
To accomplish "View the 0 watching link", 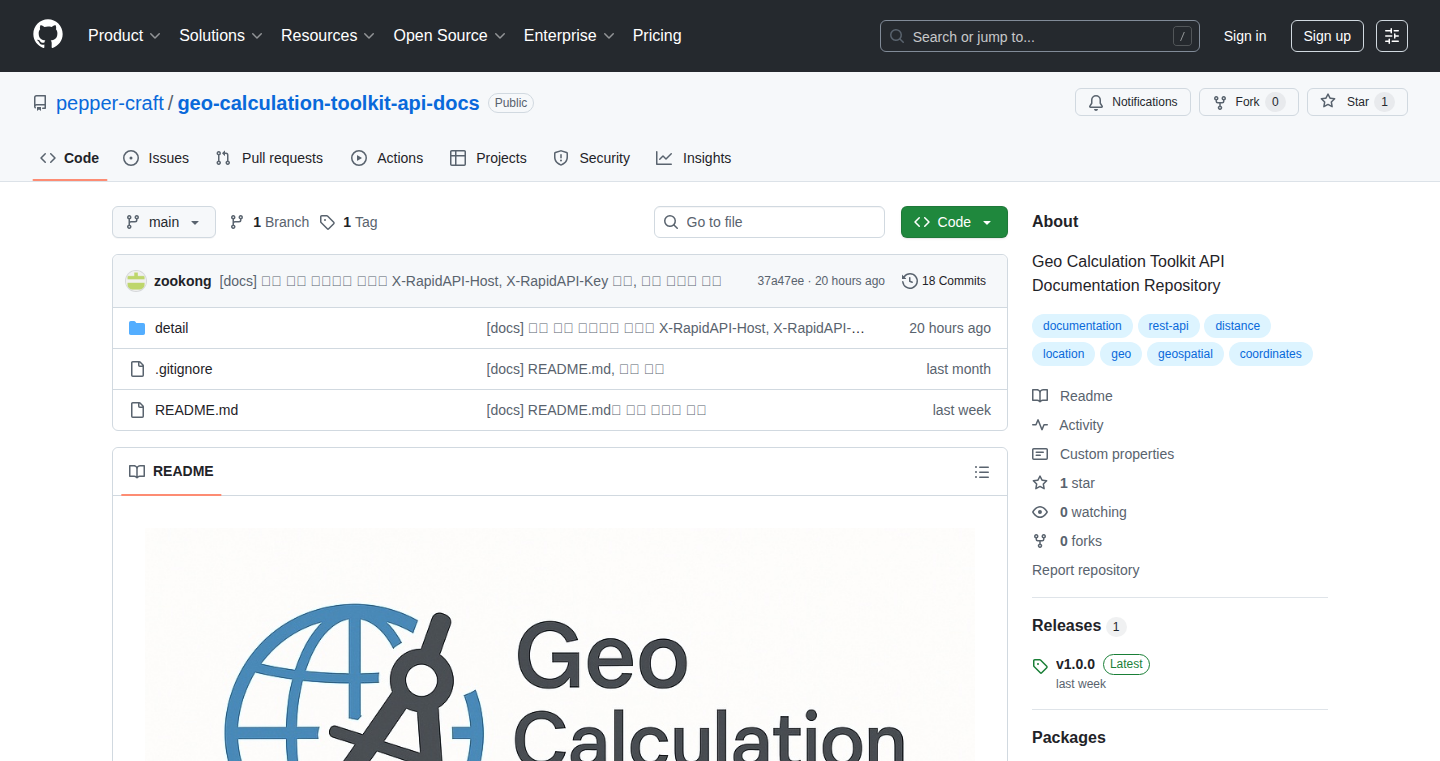I will coord(1080,512).
